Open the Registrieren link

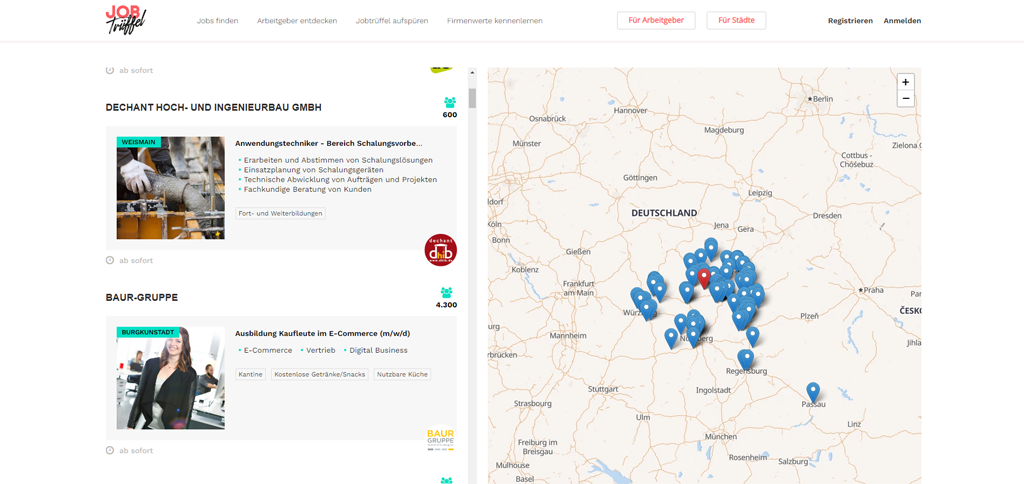850,21
